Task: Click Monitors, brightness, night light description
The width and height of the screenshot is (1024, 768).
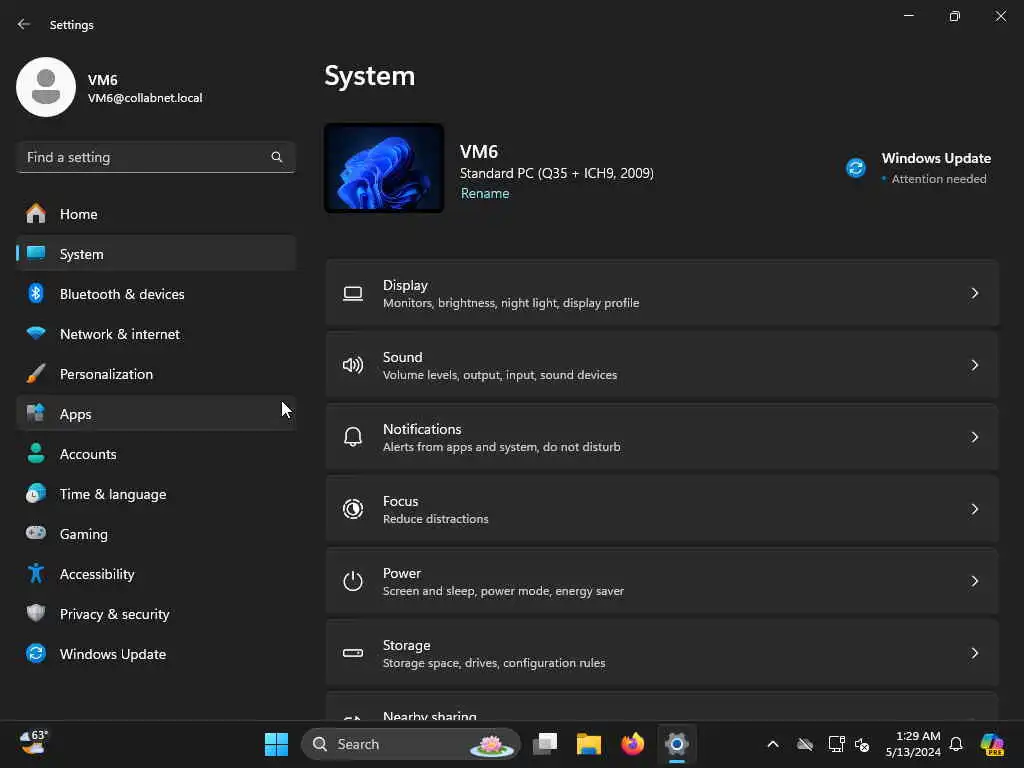Action: click(x=511, y=303)
